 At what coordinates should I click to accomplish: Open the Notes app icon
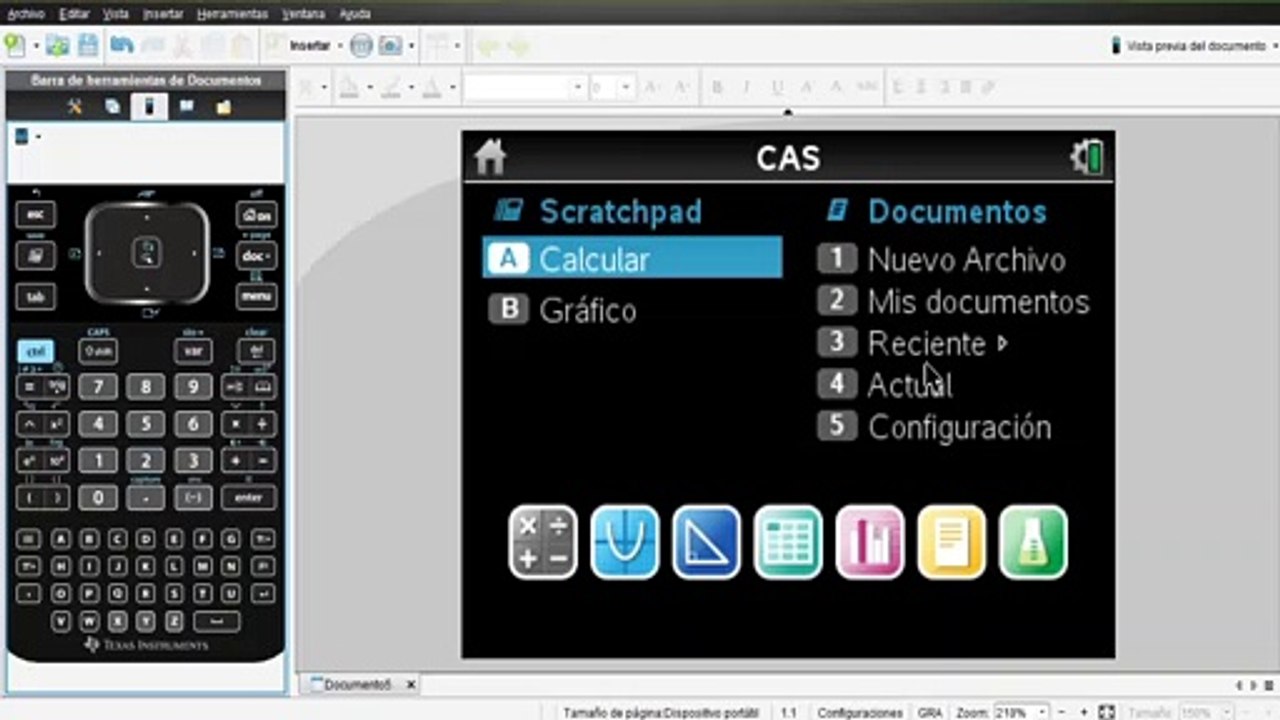click(x=952, y=542)
